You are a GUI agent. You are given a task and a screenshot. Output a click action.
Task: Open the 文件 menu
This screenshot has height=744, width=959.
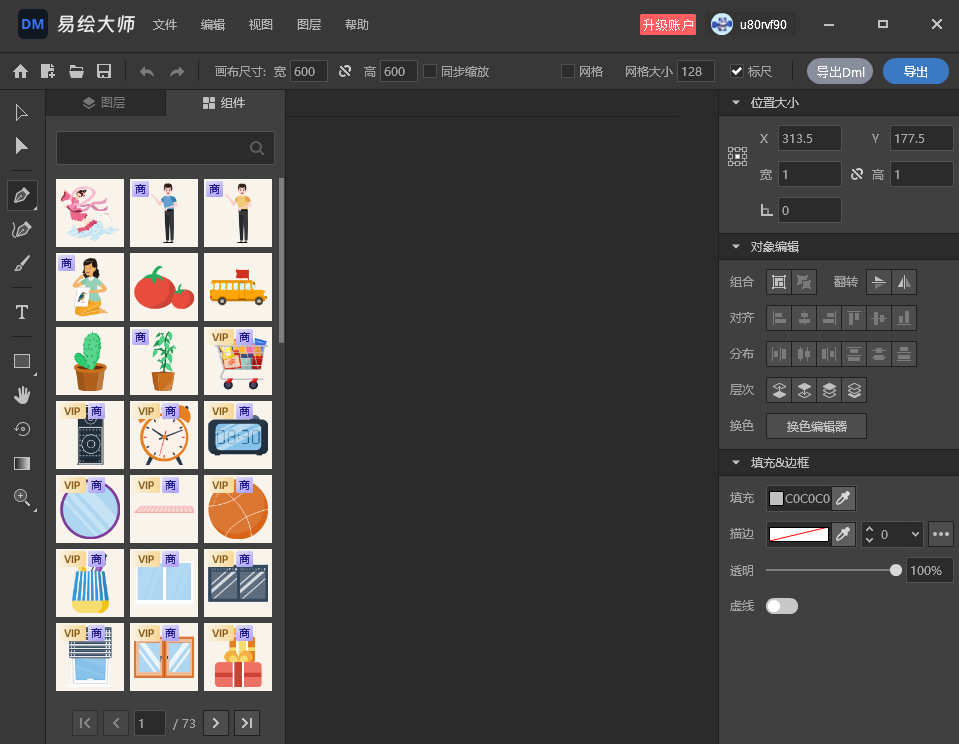pos(165,24)
